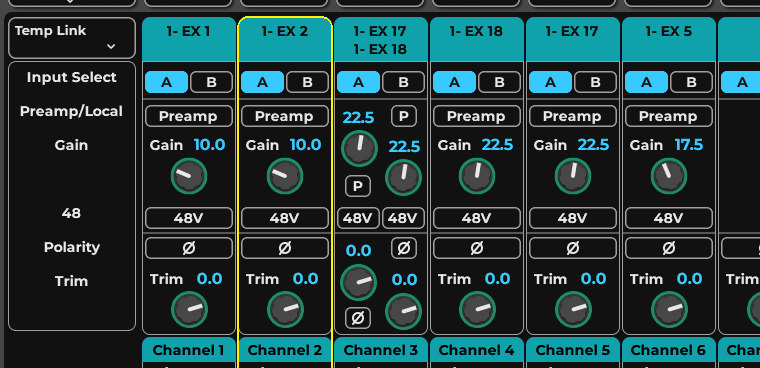Enable 48V phantom power on Channel 5
This screenshot has height=368, width=760.
[x=572, y=218]
